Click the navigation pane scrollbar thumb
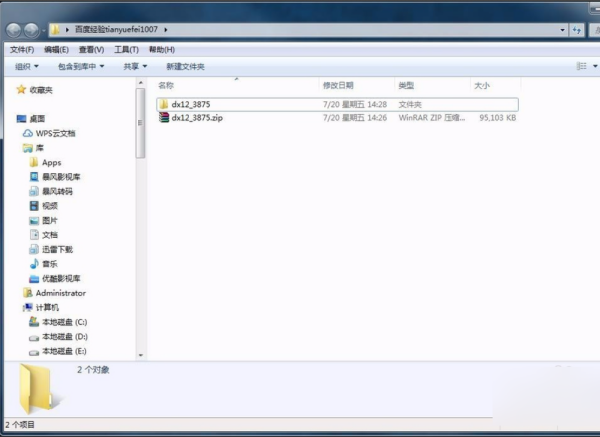Screen dimensions: 600x437 coord(140,123)
